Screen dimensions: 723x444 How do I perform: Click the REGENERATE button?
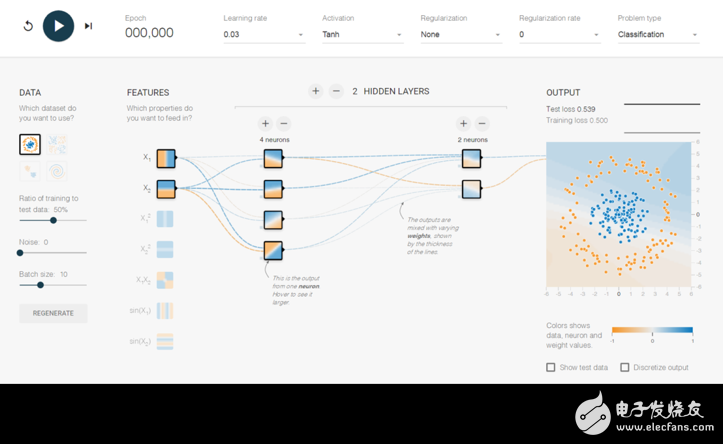53,313
